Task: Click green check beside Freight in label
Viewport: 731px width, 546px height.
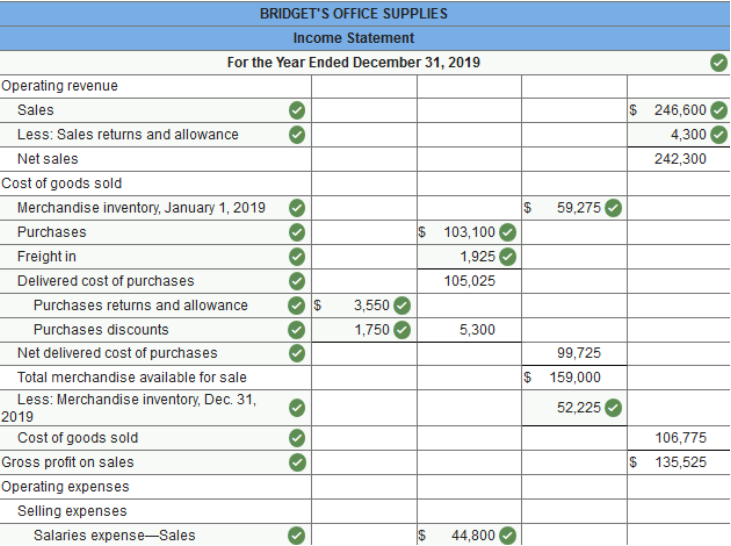Action: coord(297,256)
